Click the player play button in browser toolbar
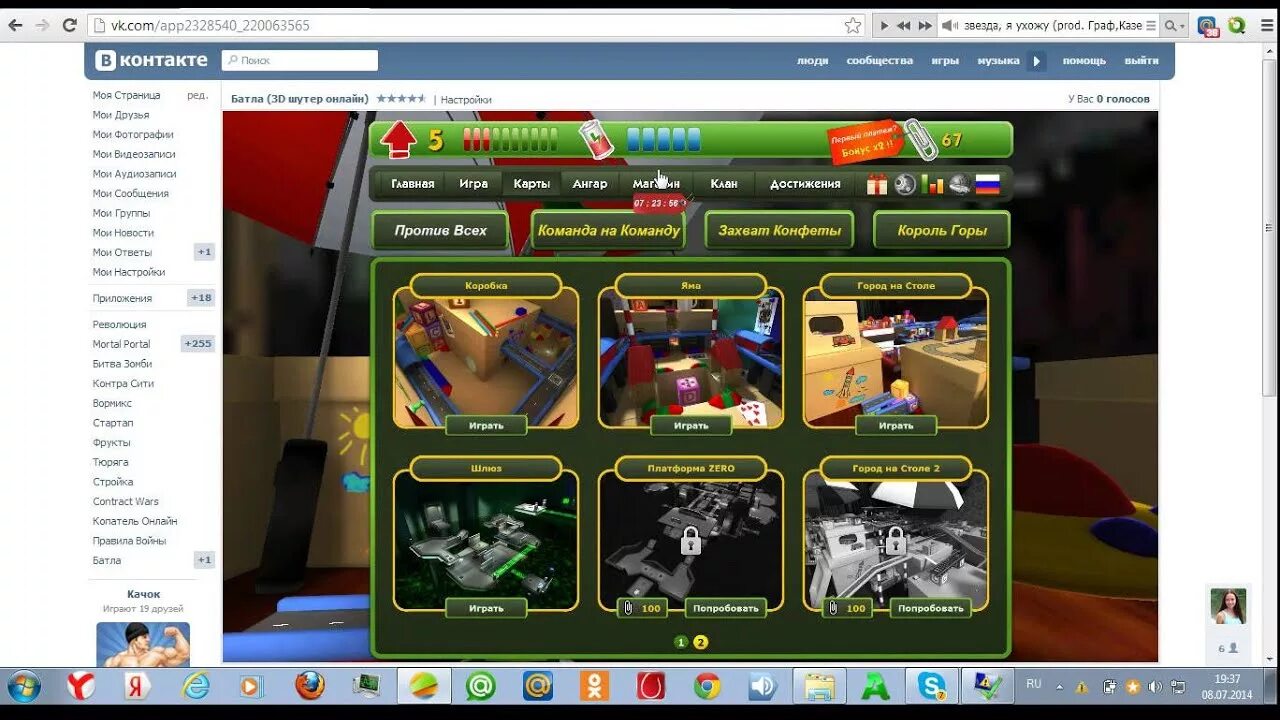The image size is (1280, 720). (x=883, y=25)
